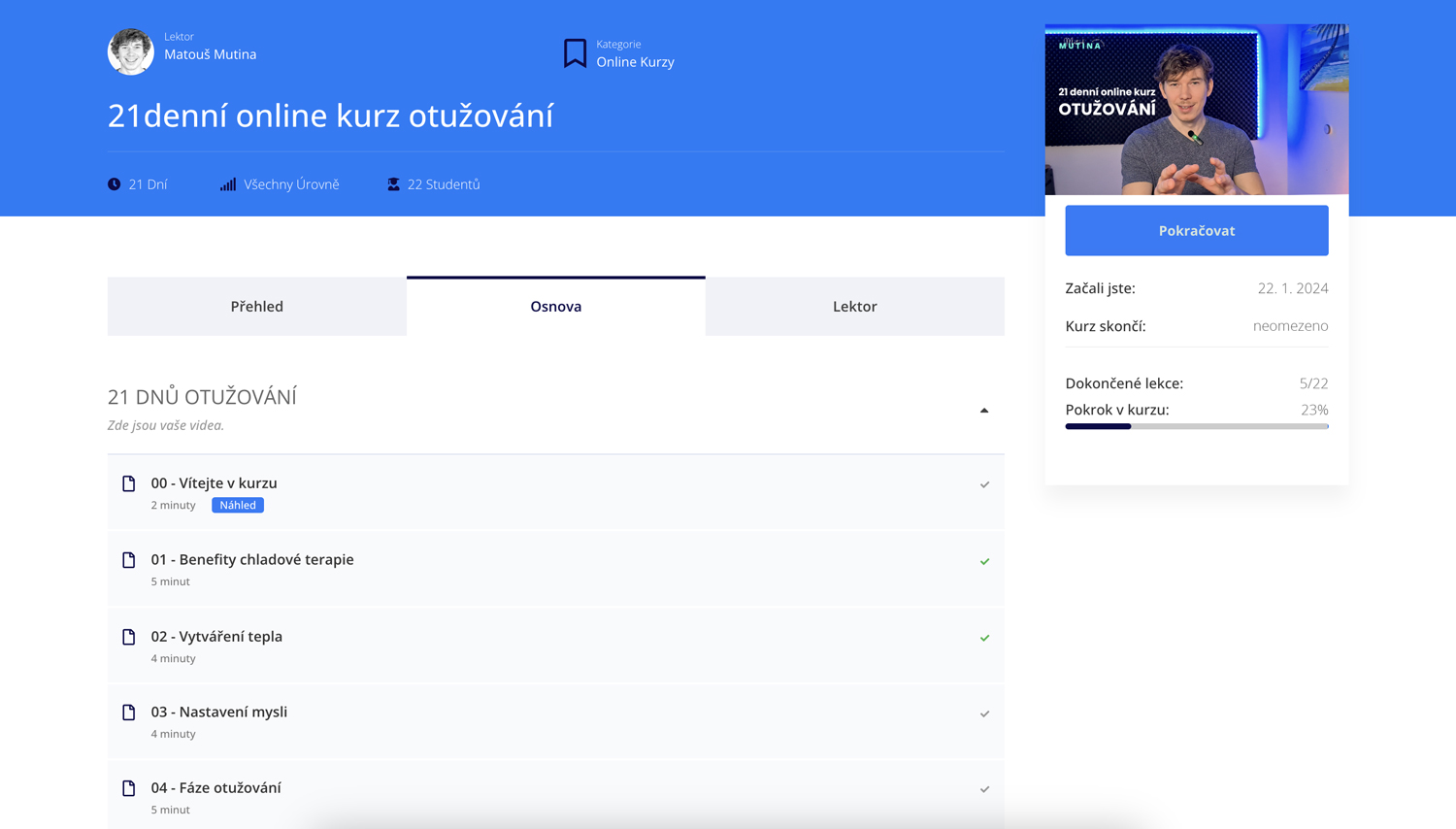Open the Matouš Mutina lecturer link
Screen dimensions: 1456x829
coord(211,54)
